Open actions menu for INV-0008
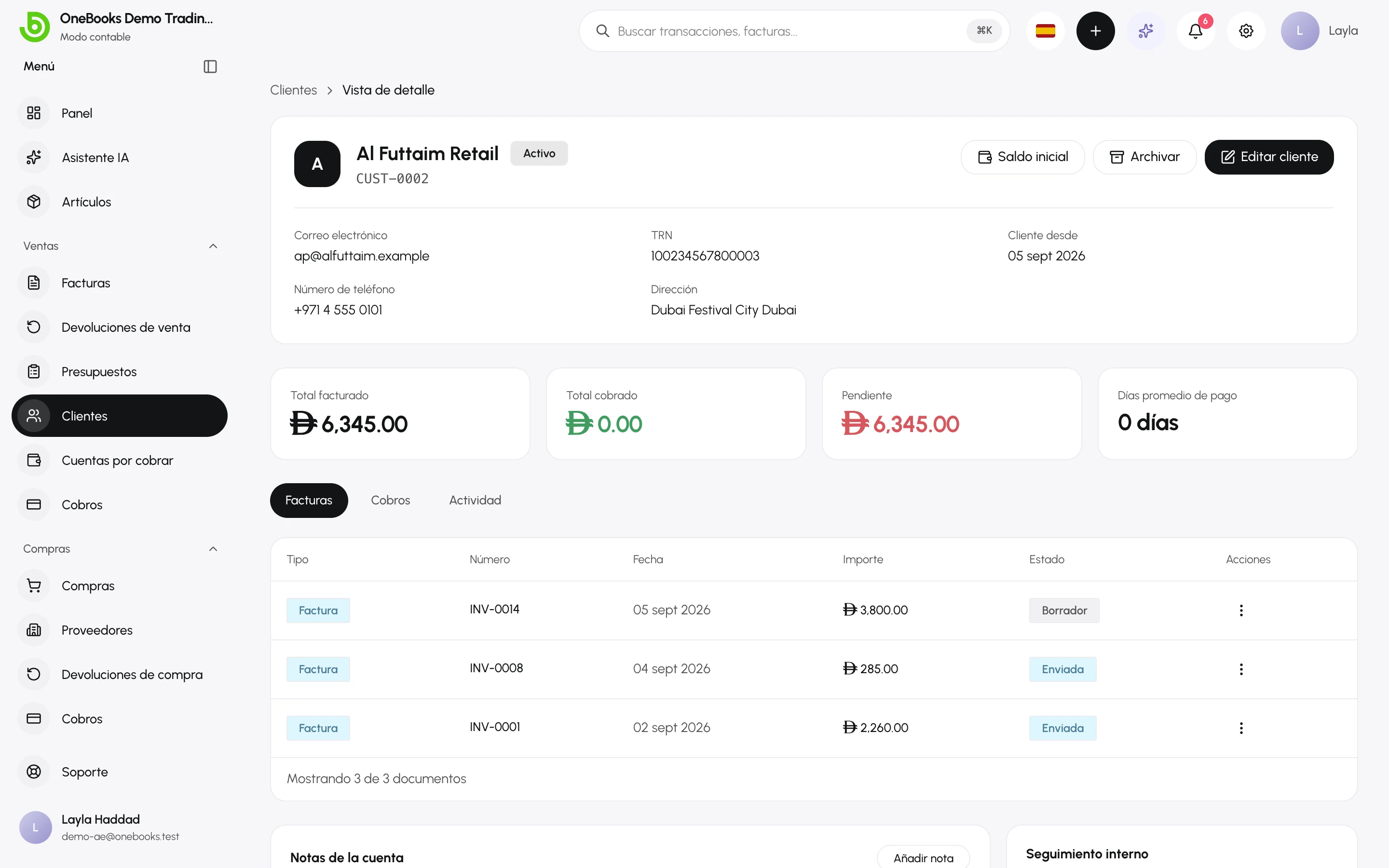This screenshot has width=1389, height=868. pyautogui.click(x=1241, y=669)
